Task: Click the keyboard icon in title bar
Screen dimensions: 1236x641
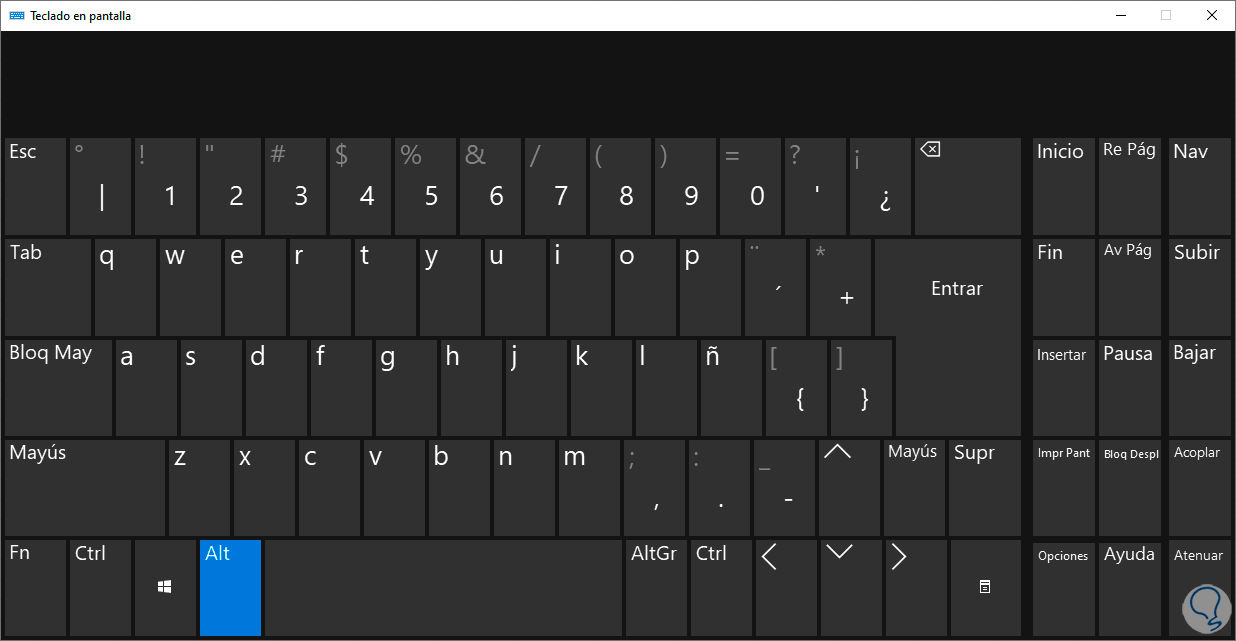Action: pos(17,16)
